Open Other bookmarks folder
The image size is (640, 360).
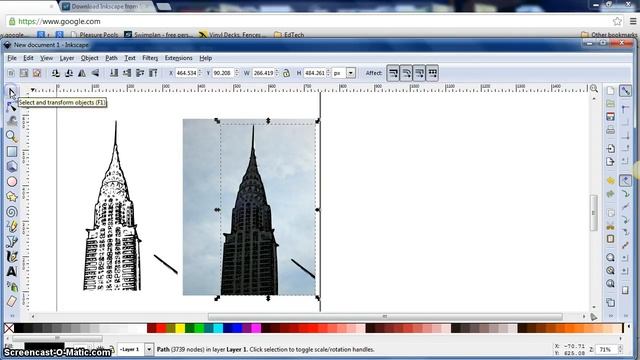609,35
